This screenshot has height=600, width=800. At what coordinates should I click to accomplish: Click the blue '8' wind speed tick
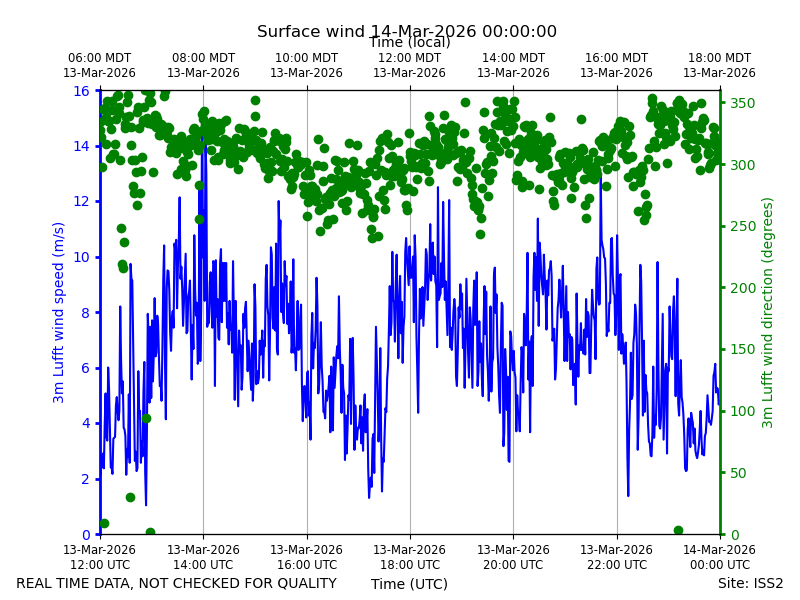point(85,313)
